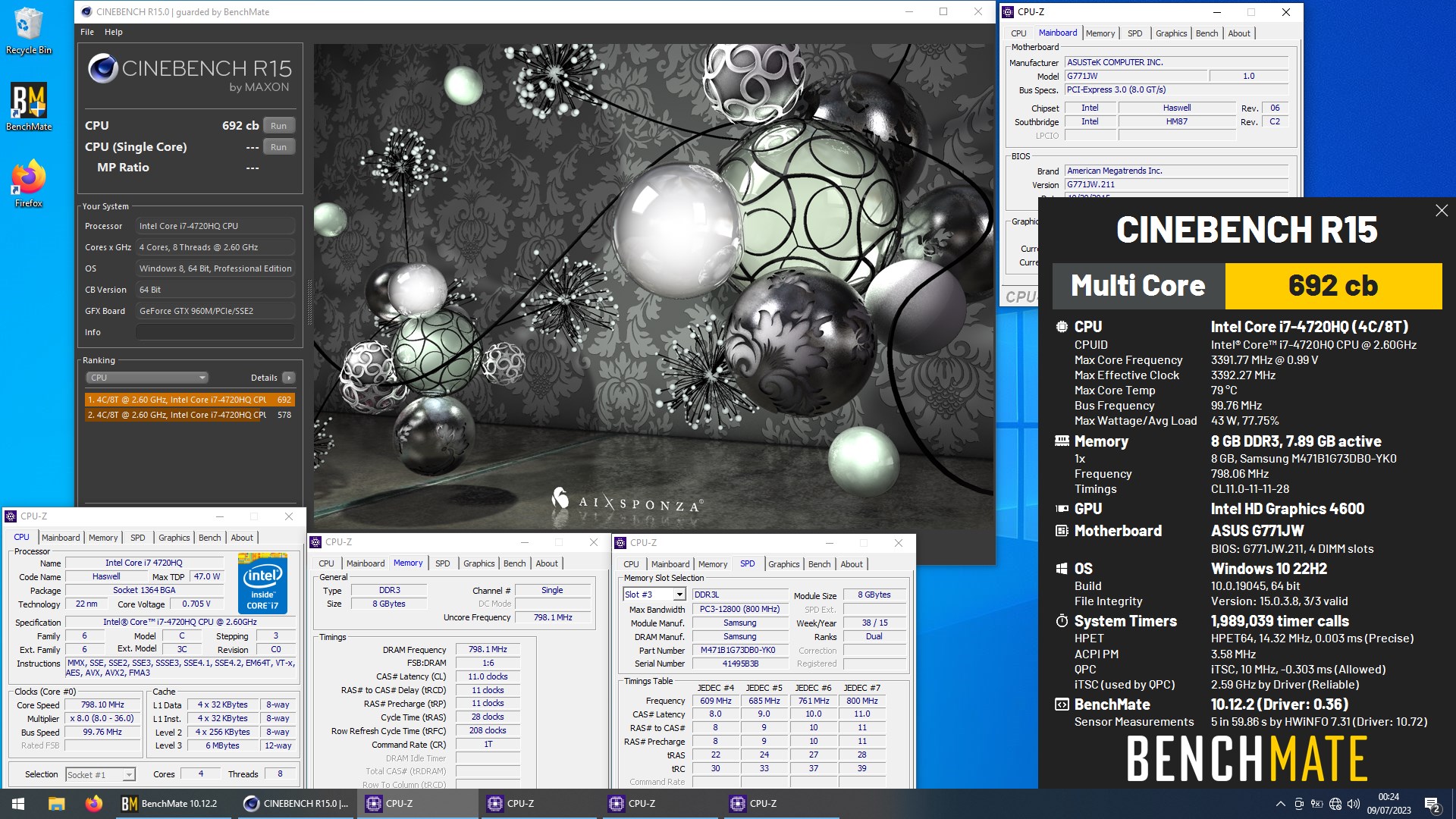Click the Info input field in Cinebench
Viewport: 1456px width, 819px height.
215,332
